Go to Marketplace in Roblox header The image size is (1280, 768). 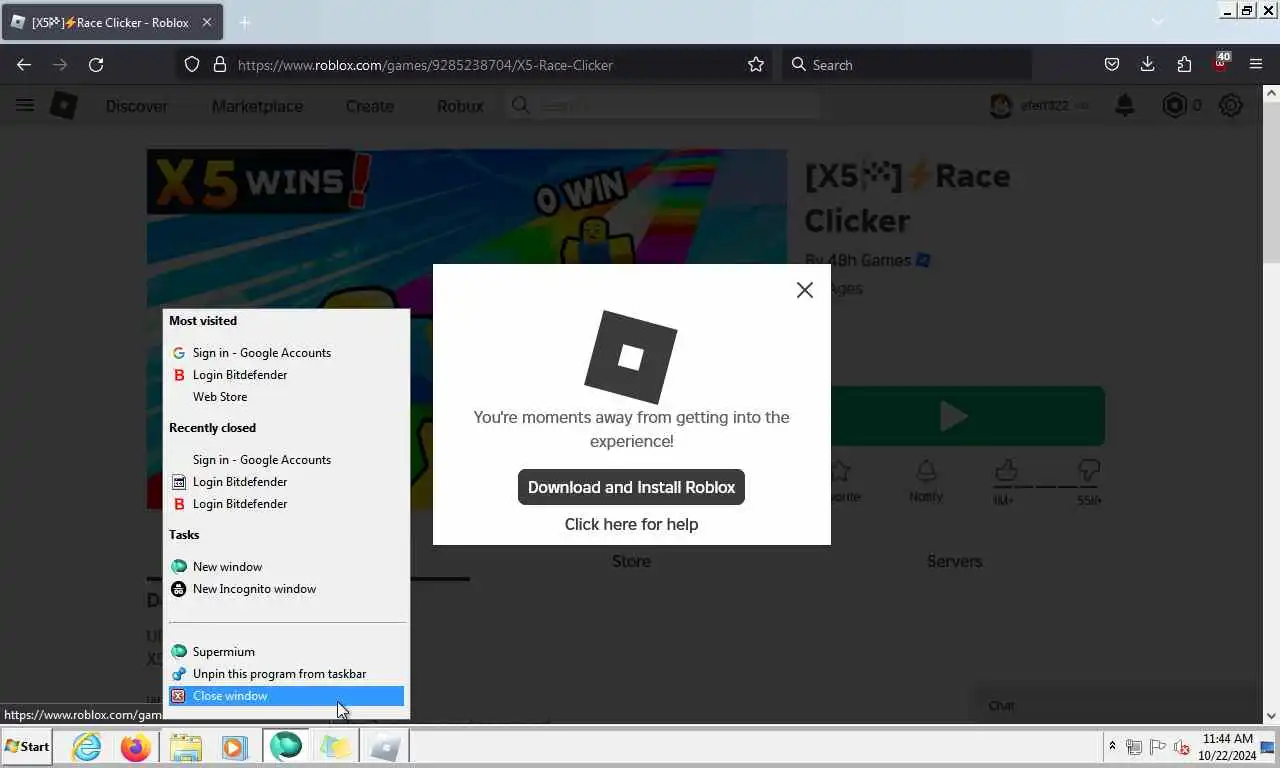pyautogui.click(x=257, y=106)
